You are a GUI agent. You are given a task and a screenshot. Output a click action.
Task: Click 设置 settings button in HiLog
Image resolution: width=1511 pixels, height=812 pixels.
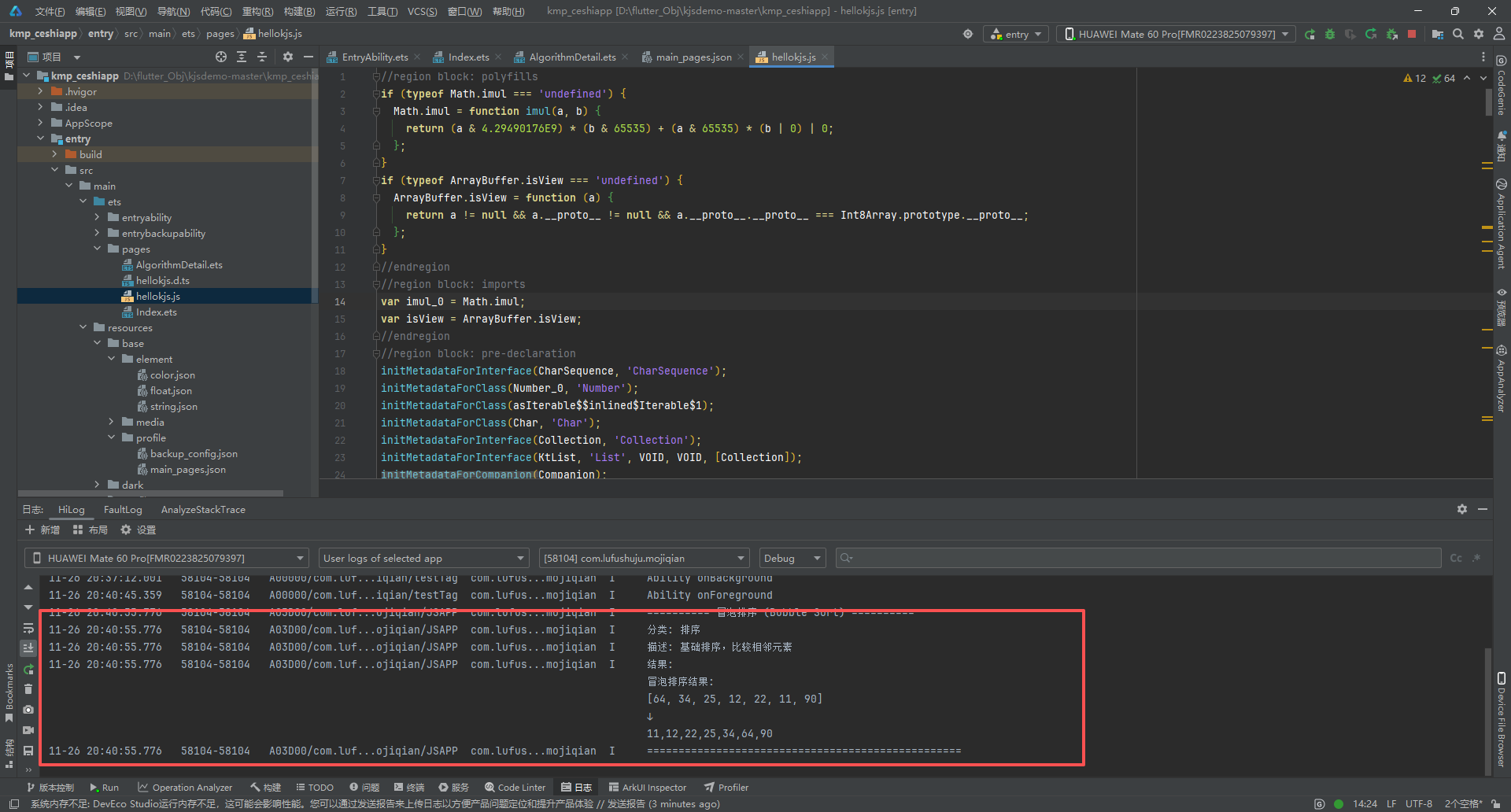pyautogui.click(x=139, y=530)
